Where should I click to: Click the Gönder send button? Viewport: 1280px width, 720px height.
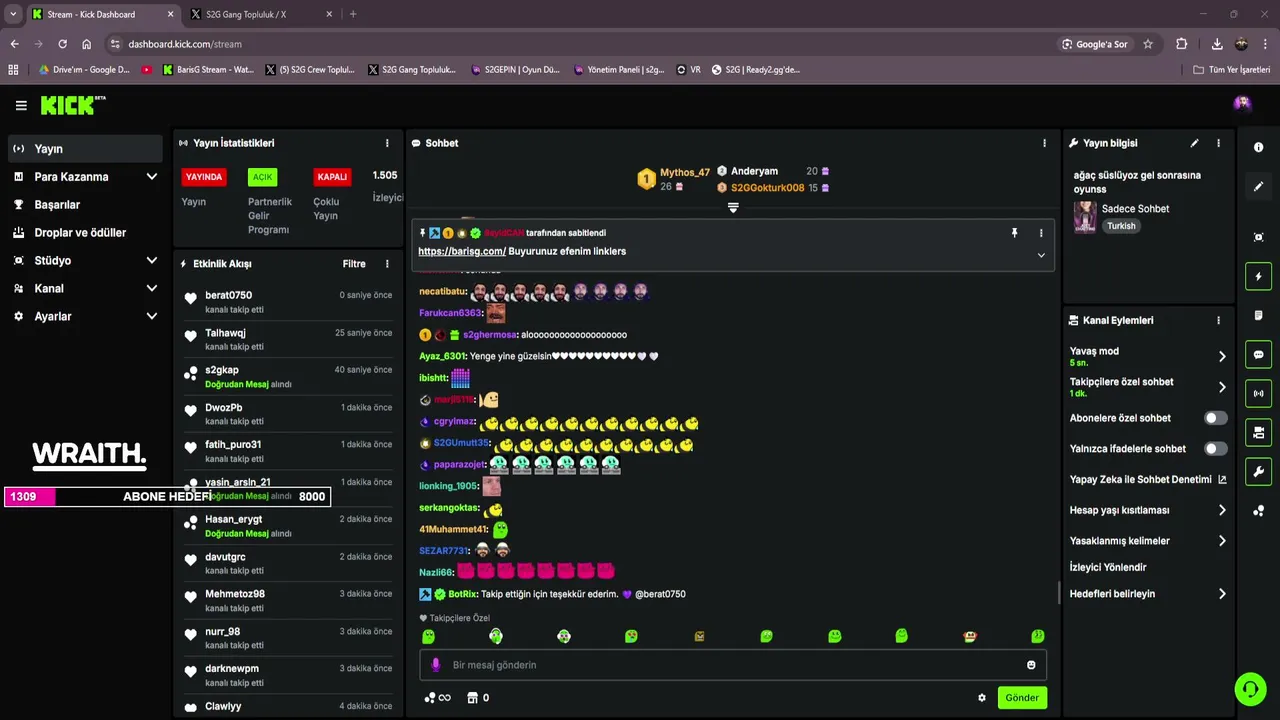point(1022,698)
